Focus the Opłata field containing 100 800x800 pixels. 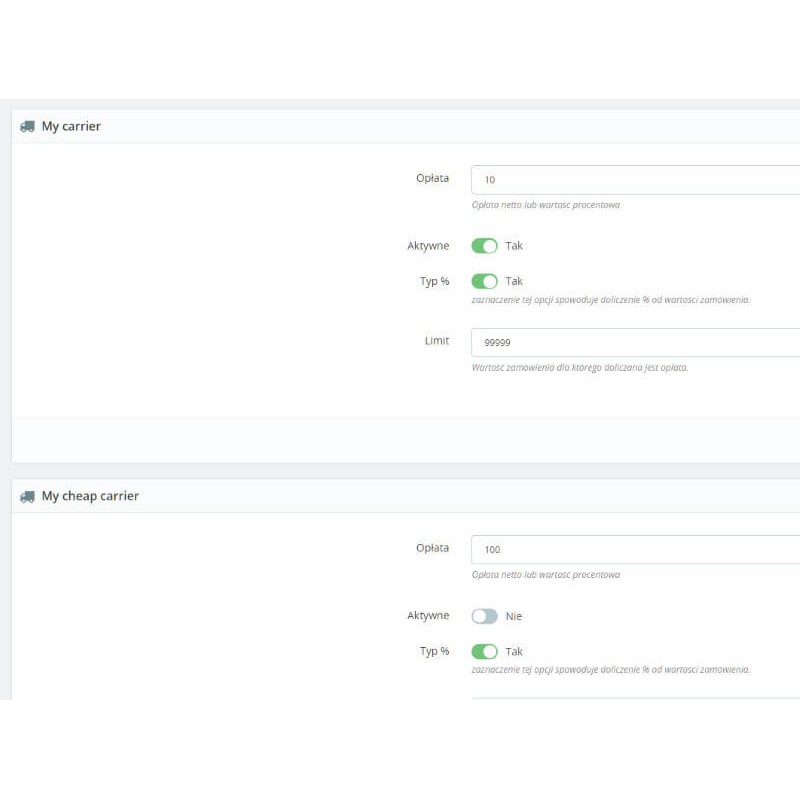pos(635,549)
